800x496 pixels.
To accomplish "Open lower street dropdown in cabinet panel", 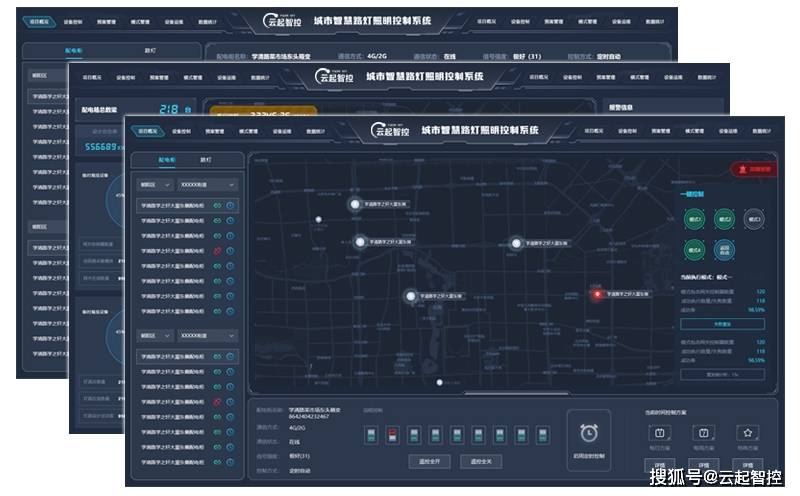I will coord(208,336).
